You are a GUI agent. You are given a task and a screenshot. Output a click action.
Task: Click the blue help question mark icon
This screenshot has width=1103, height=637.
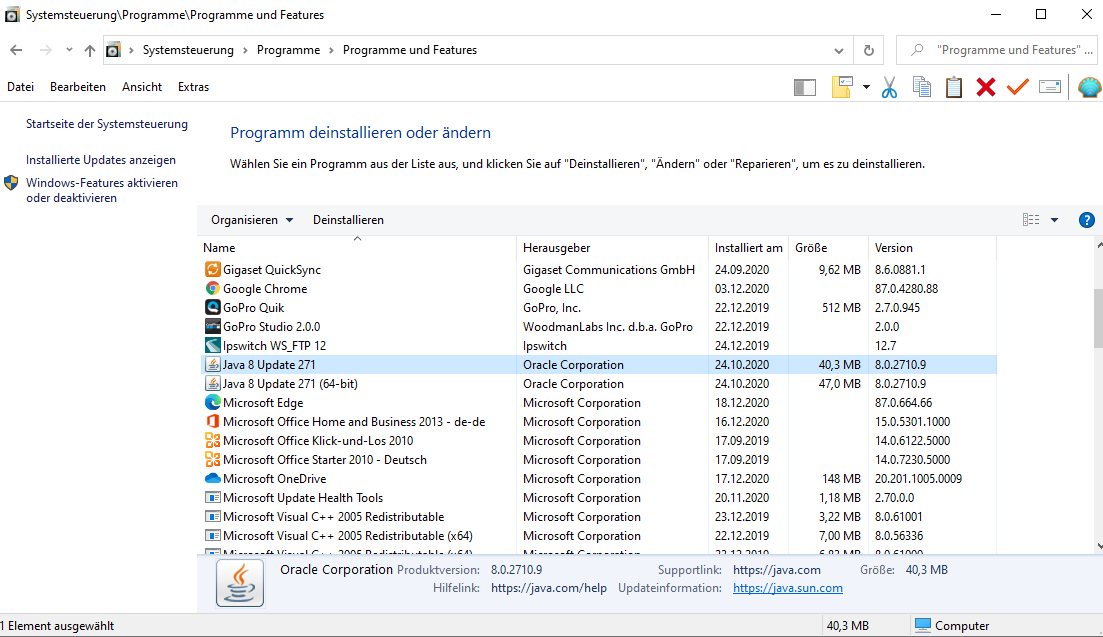pos(1087,220)
